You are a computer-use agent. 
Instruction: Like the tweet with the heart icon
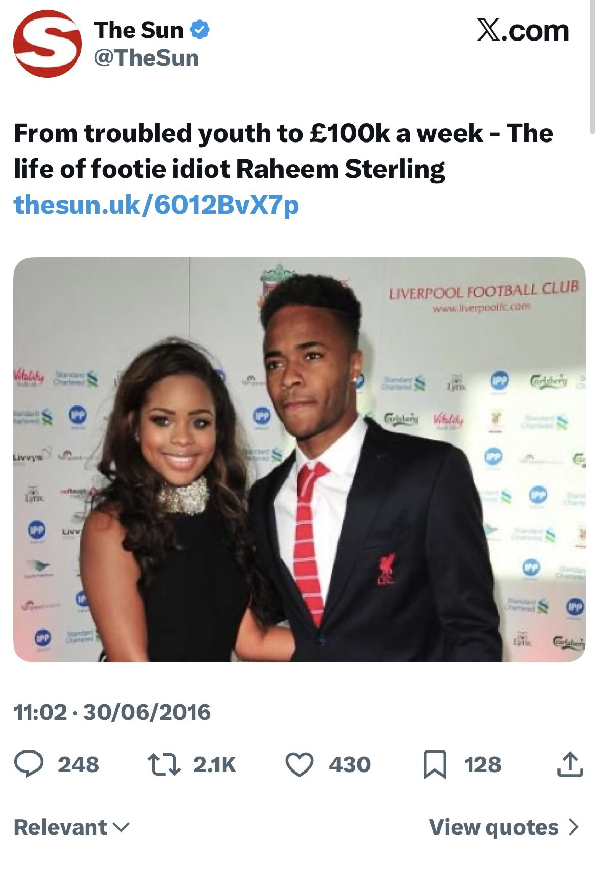point(299,764)
